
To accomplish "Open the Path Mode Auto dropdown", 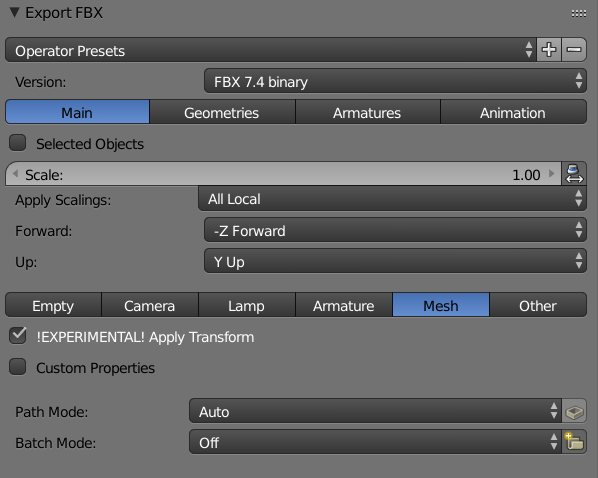I will click(375, 411).
